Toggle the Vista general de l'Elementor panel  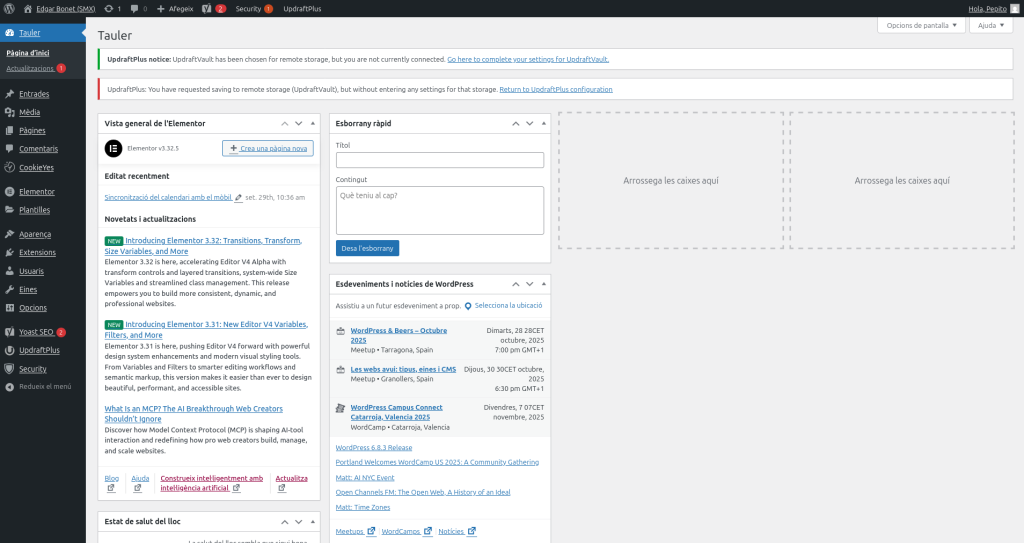coord(311,123)
